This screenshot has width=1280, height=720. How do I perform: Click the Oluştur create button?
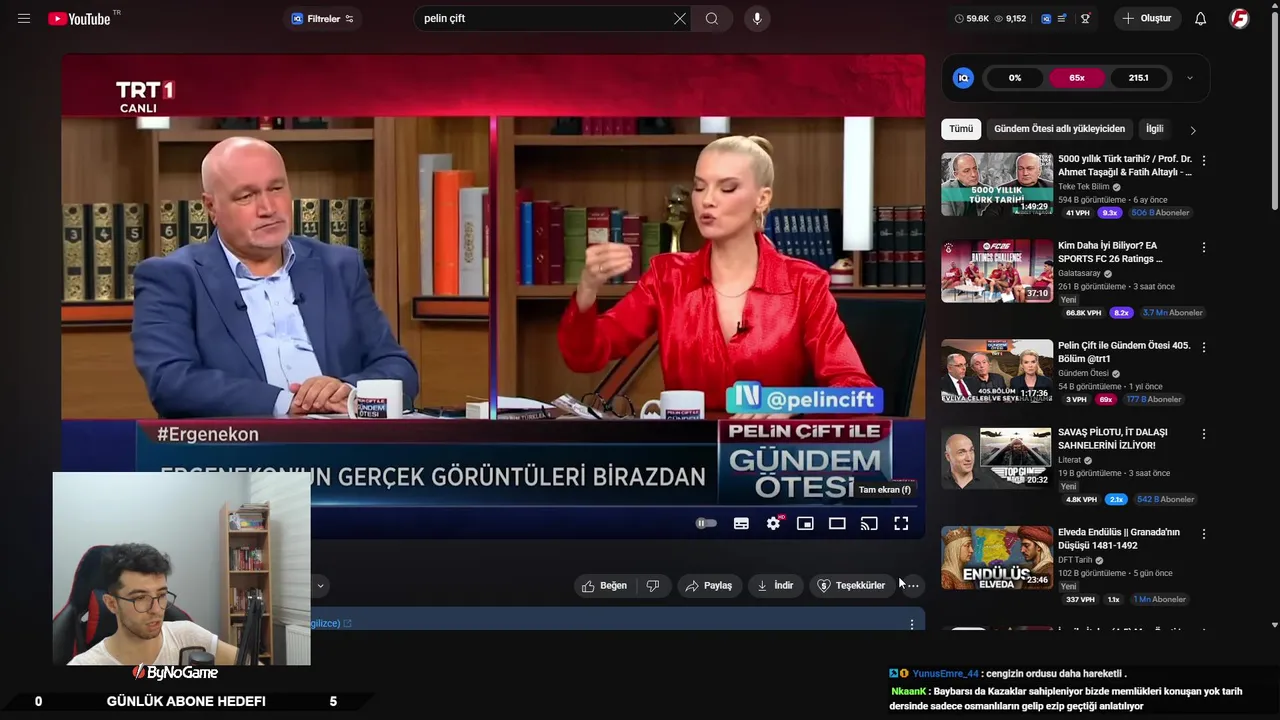(1148, 18)
